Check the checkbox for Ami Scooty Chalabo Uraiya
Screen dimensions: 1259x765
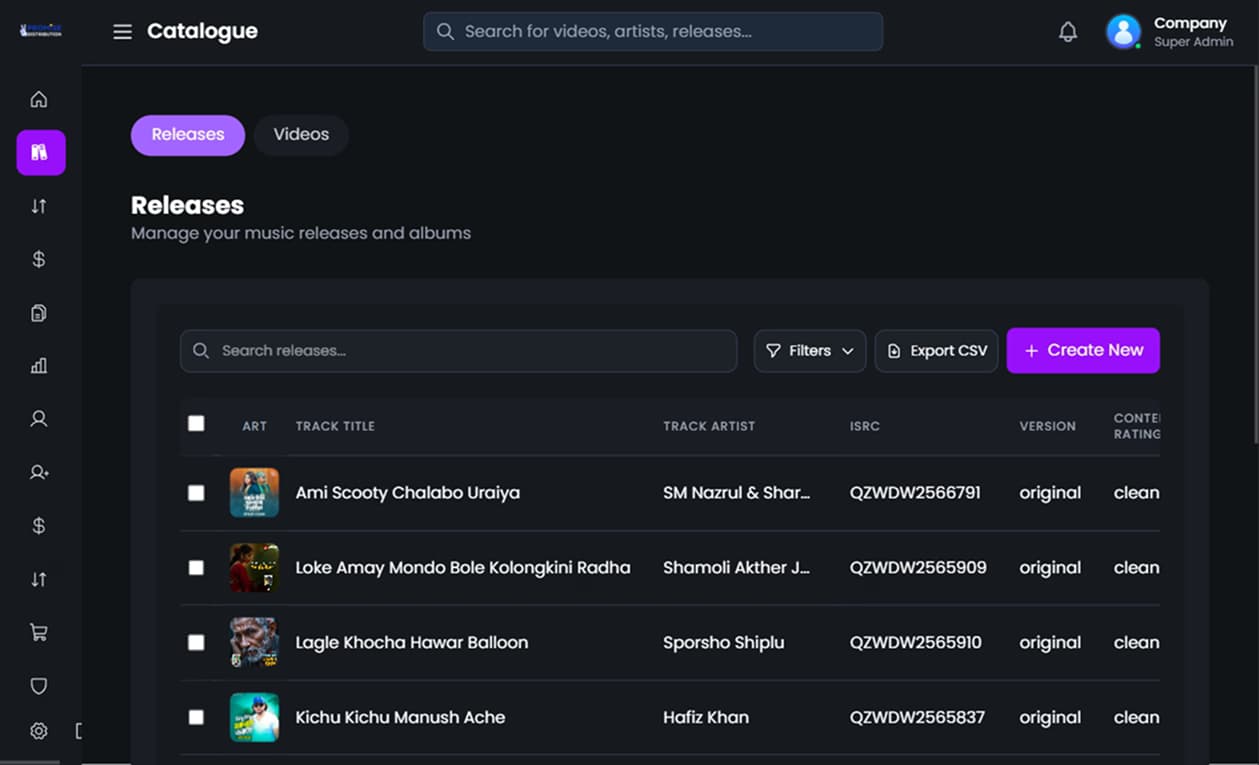[196, 492]
